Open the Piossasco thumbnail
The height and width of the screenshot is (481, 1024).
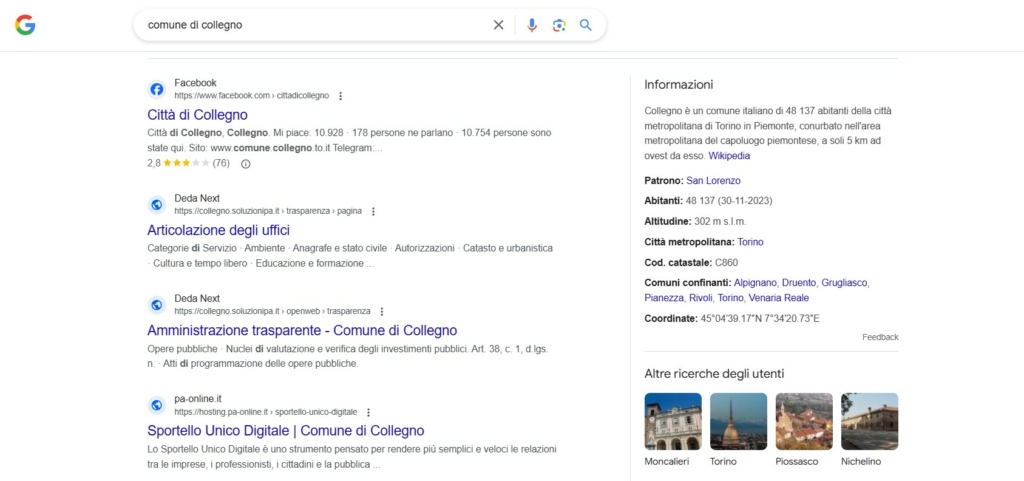[804, 421]
